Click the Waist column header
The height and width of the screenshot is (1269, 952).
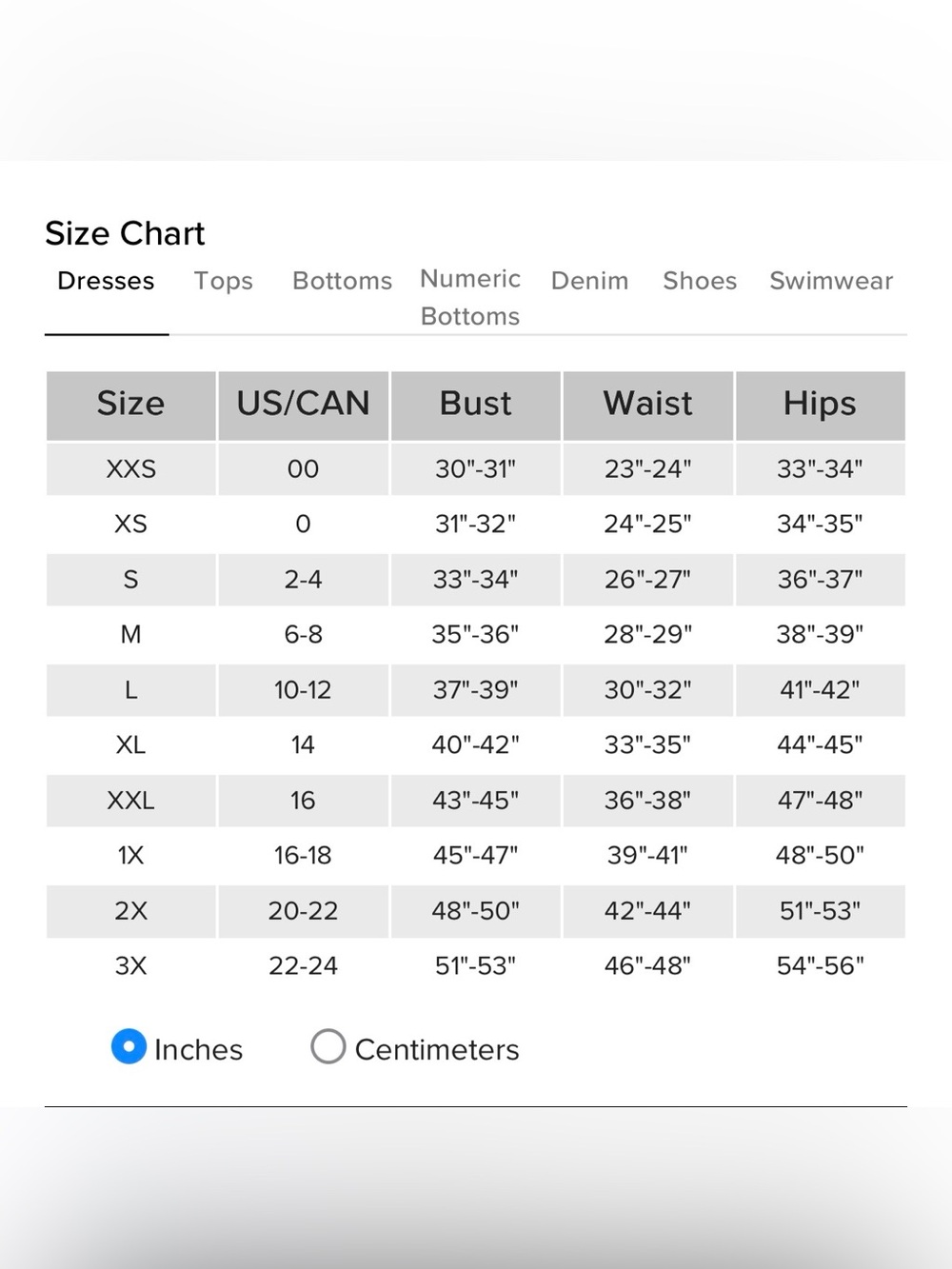[648, 405]
